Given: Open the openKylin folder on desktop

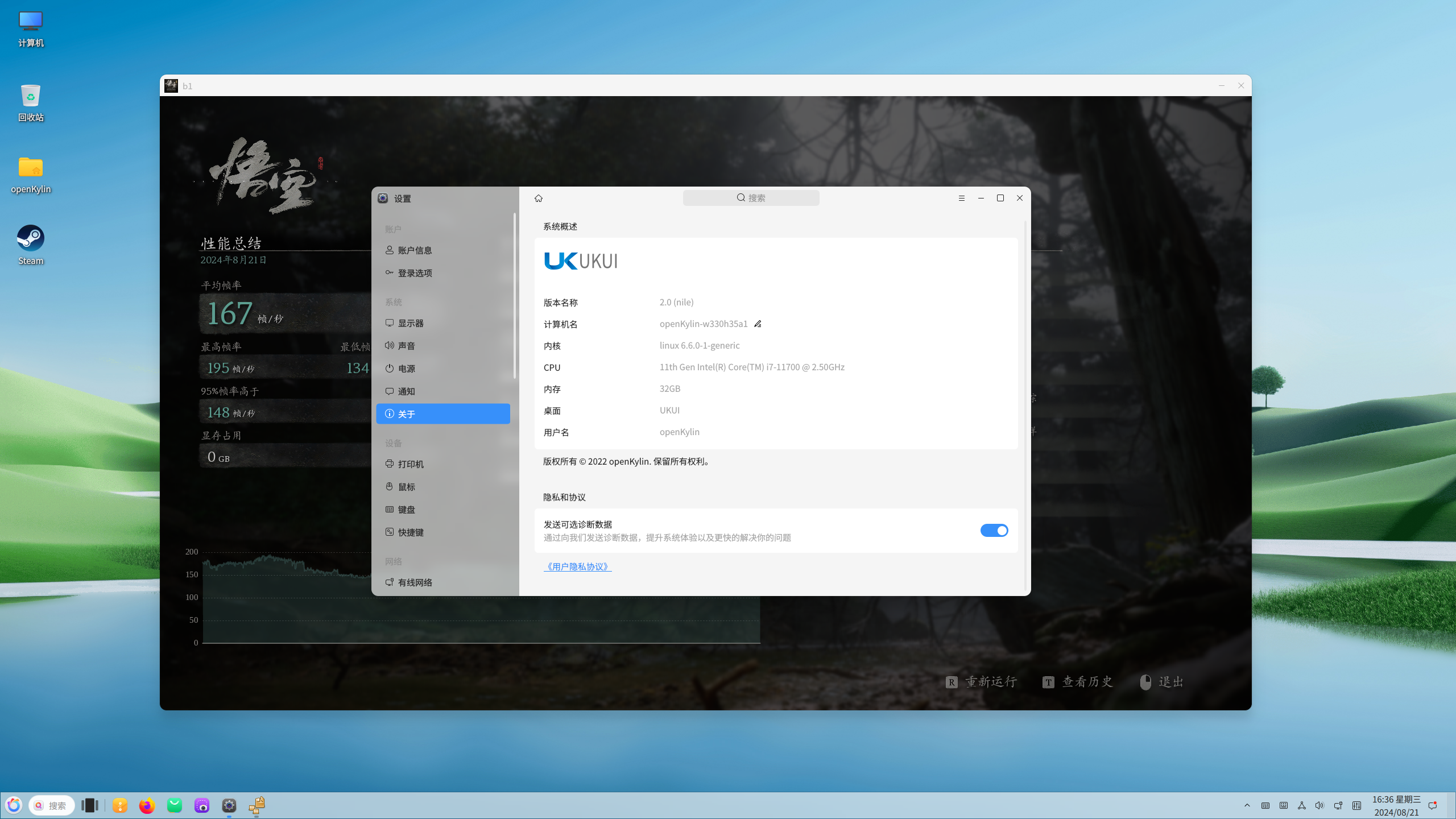Looking at the screenshot, I should pos(31,175).
